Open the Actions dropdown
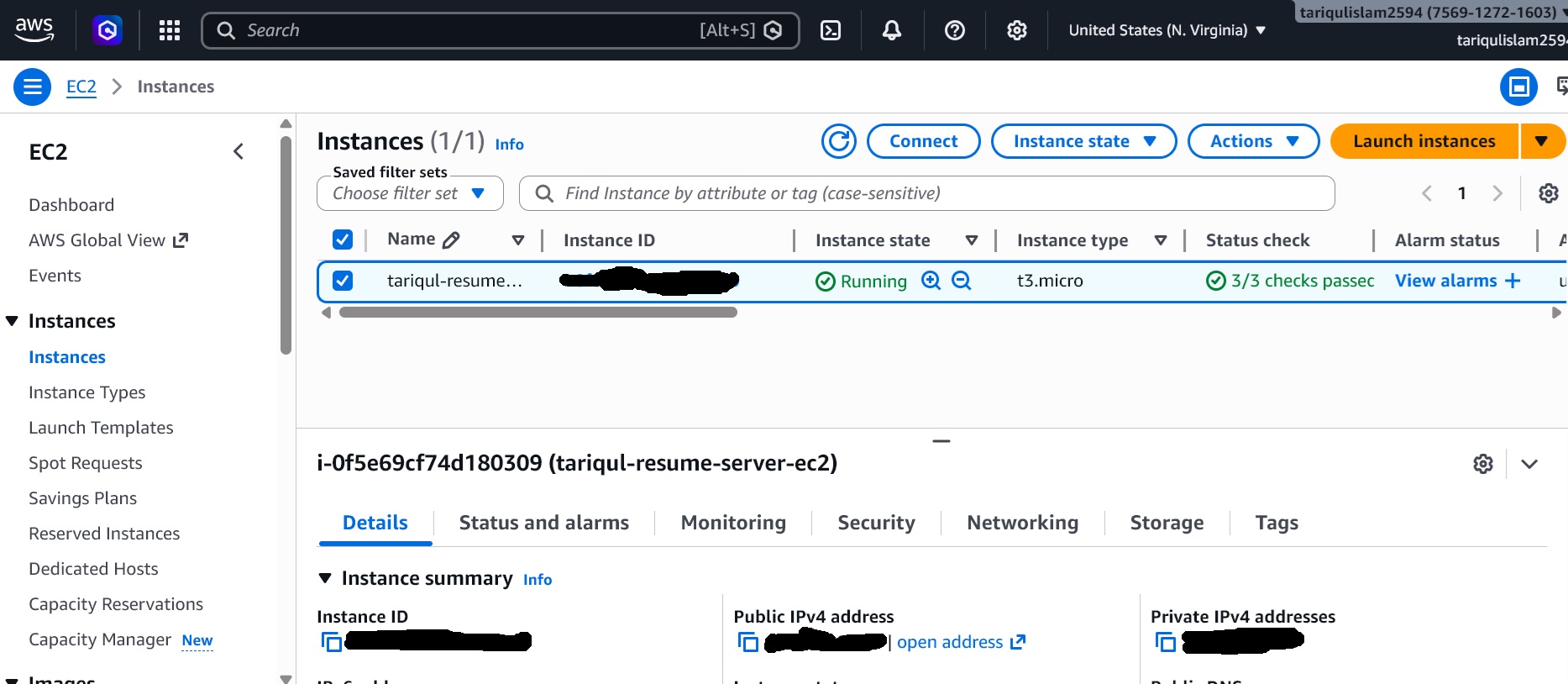The image size is (1568, 684). [1254, 141]
